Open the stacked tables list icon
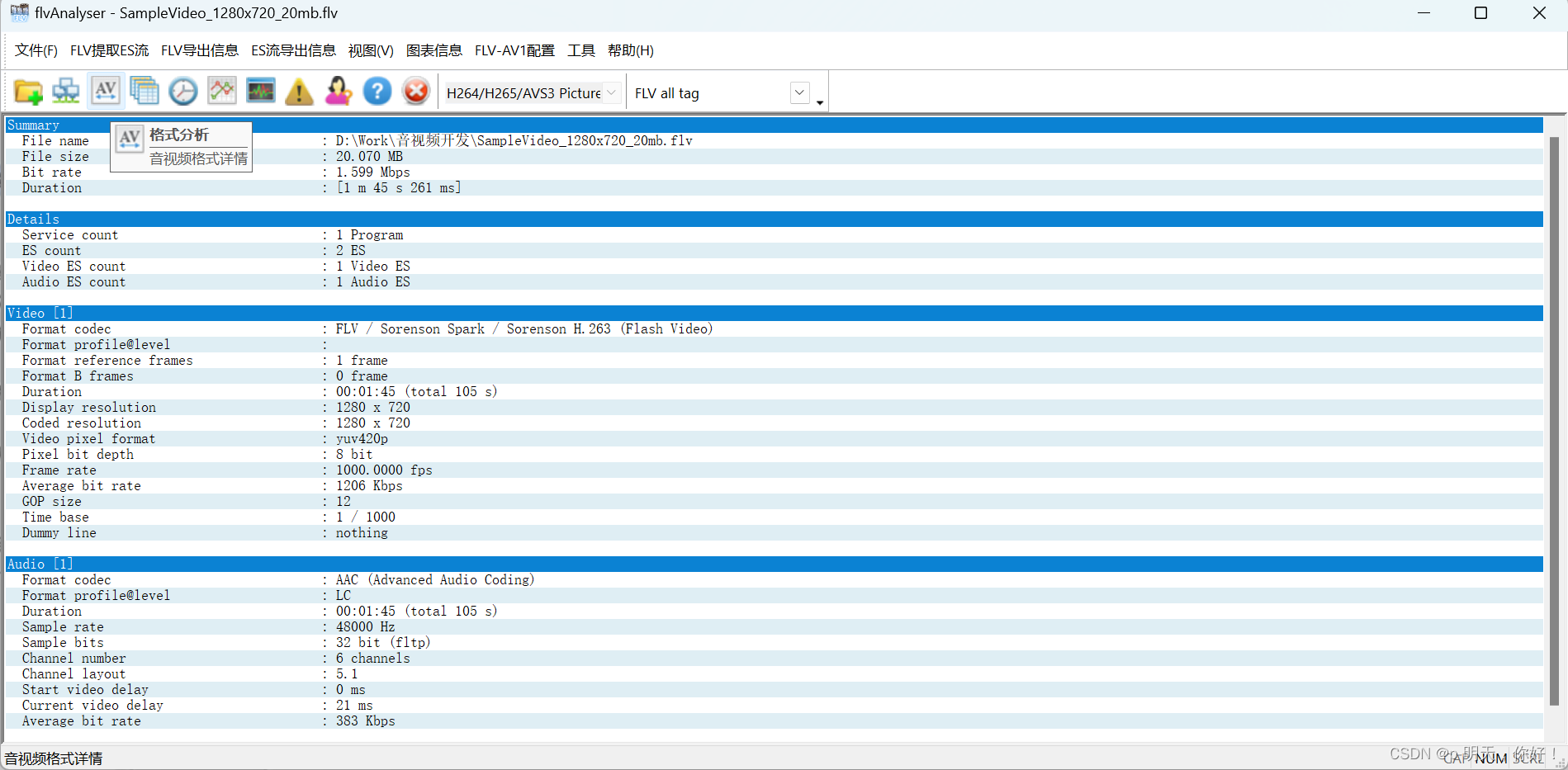Image resolution: width=1568 pixels, height=770 pixels. (144, 92)
